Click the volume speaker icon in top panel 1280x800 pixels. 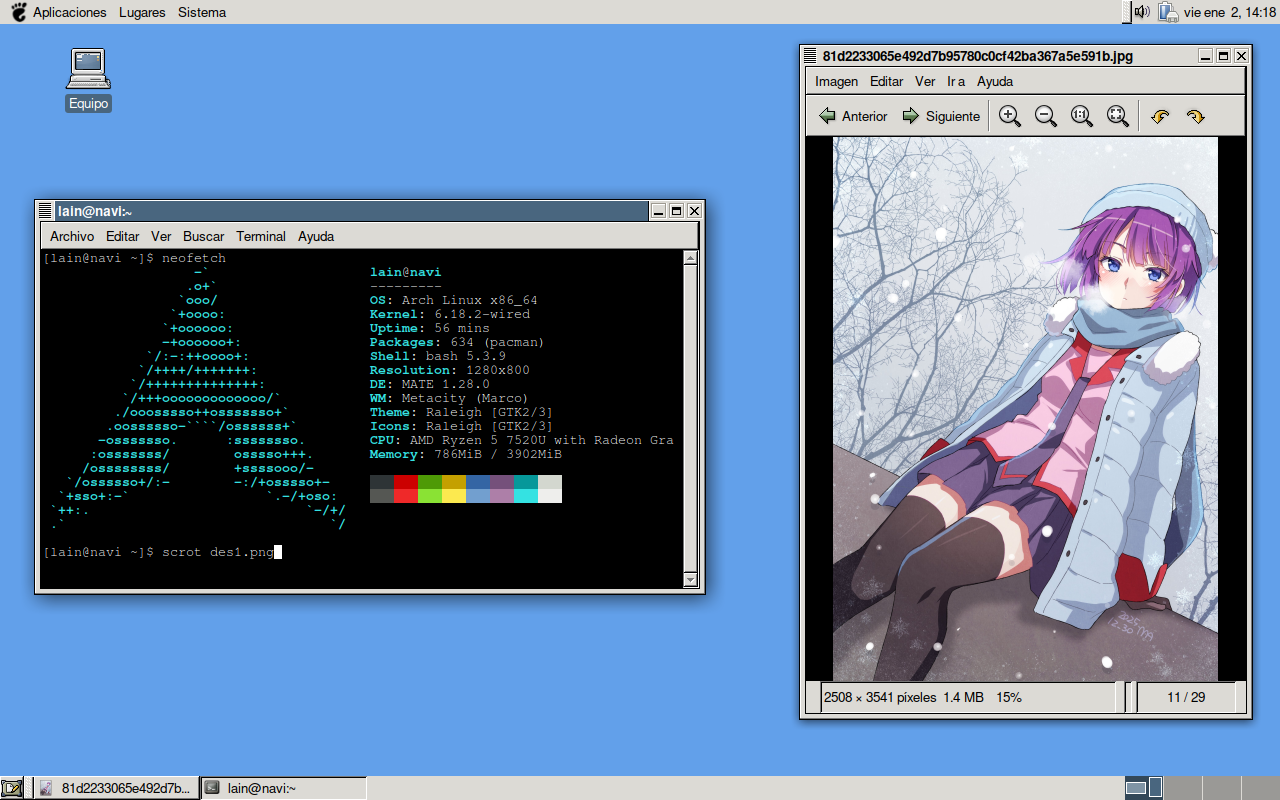click(x=1142, y=12)
